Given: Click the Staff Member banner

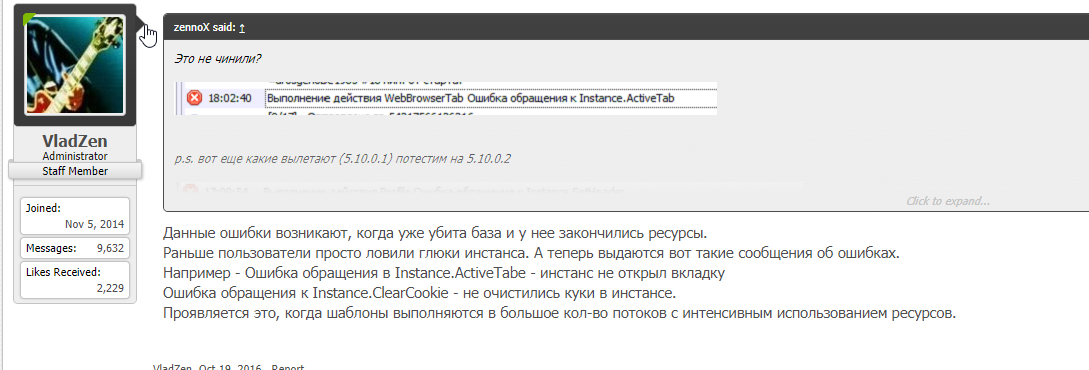Looking at the screenshot, I should (x=75, y=170).
